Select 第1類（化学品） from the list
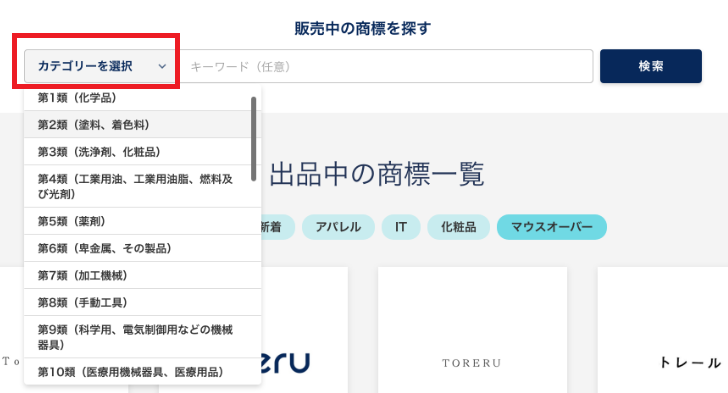This screenshot has width=728, height=393. pyautogui.click(x=143, y=98)
